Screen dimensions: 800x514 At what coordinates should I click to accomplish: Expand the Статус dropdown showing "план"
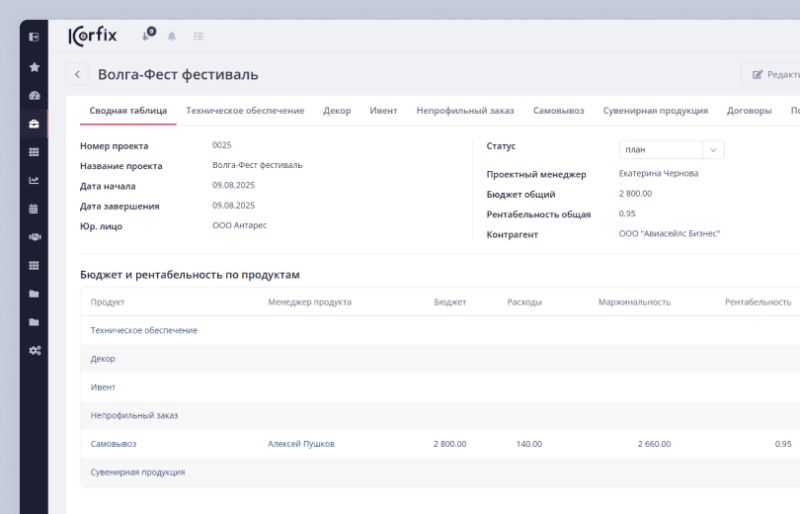(x=671, y=150)
